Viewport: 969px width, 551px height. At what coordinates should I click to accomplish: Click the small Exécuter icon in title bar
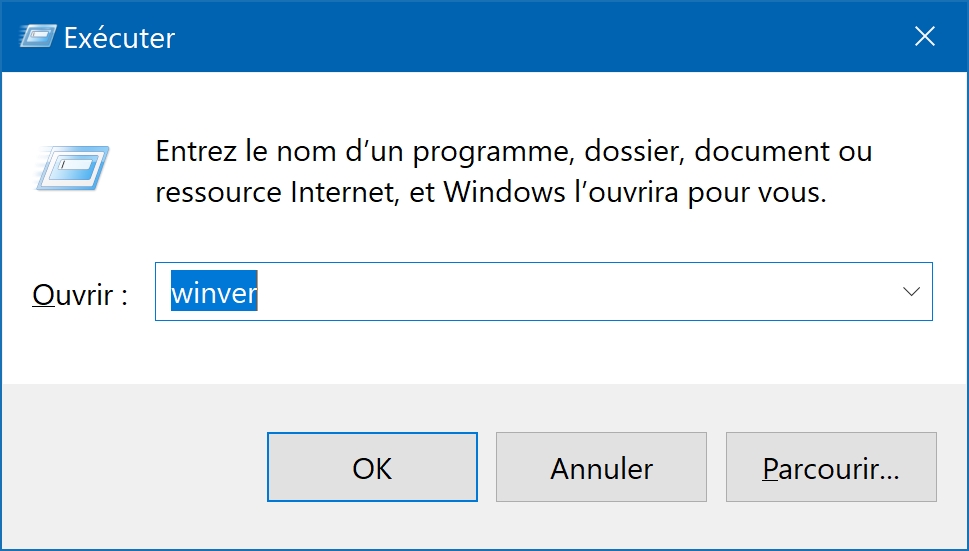(38, 36)
